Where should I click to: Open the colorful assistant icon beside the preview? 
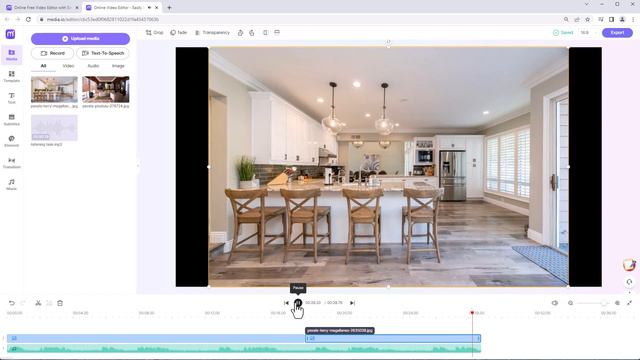(629, 265)
